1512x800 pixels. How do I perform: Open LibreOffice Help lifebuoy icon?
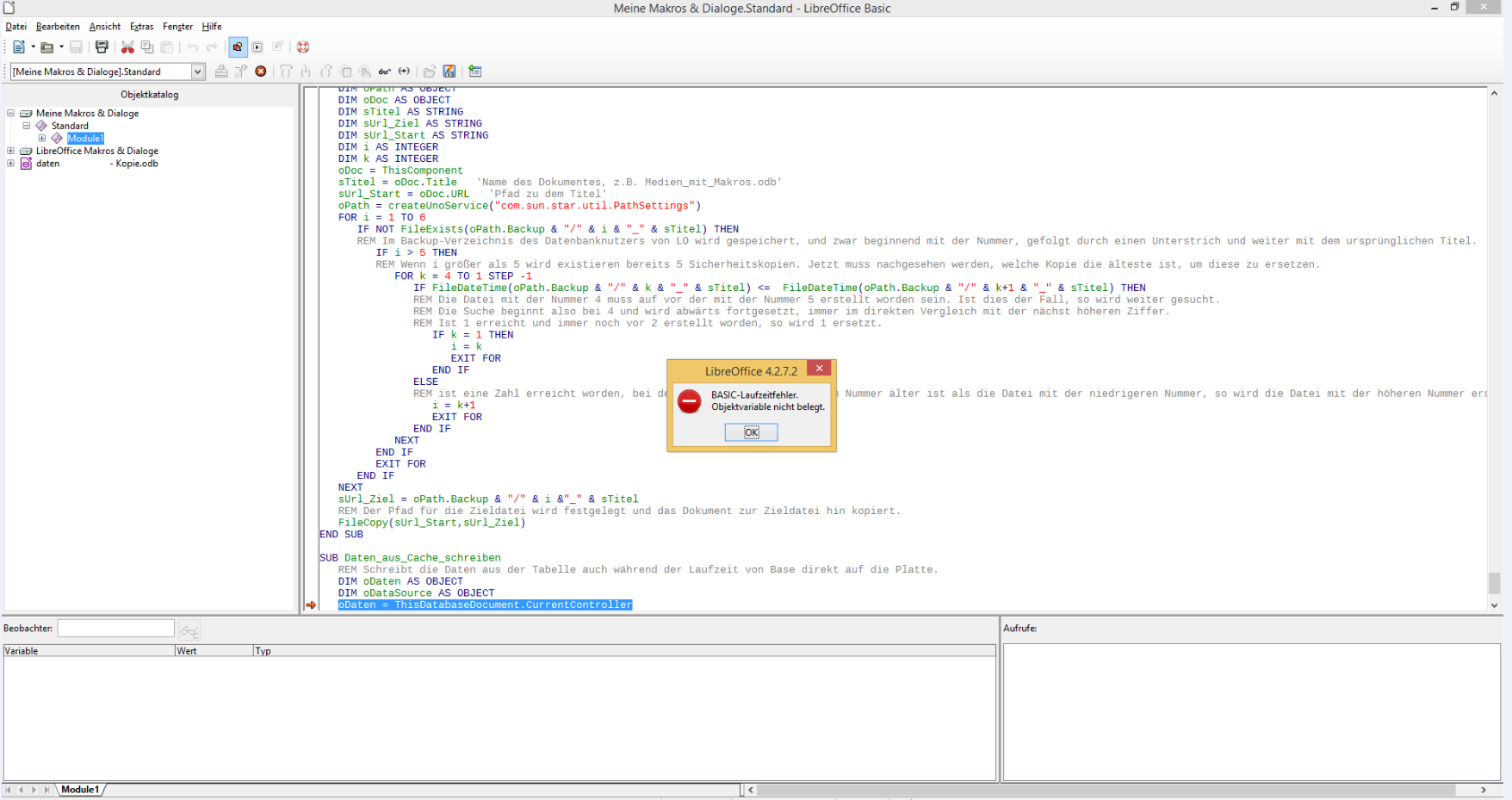click(x=303, y=47)
